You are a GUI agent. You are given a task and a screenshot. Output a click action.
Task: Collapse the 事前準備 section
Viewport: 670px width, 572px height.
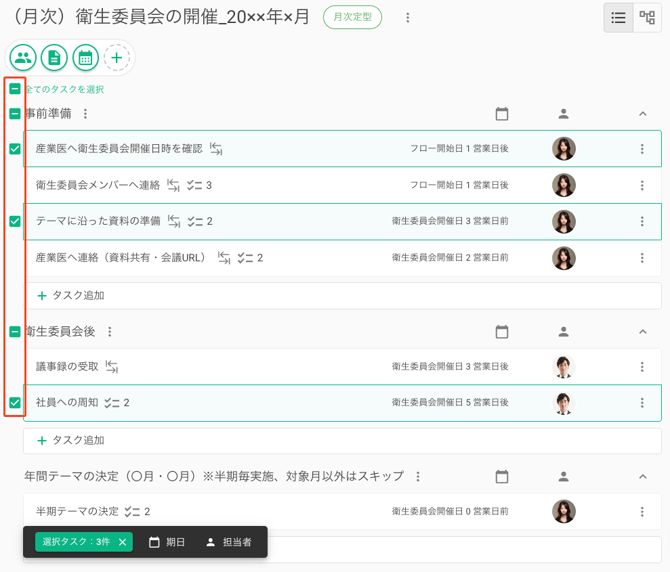coord(643,114)
